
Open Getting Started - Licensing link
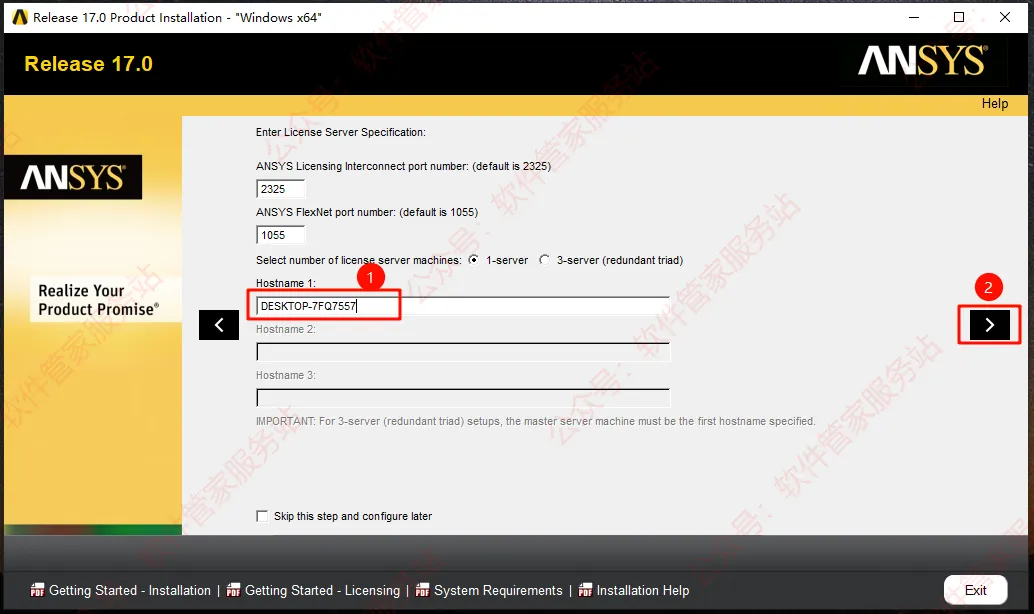tap(322, 590)
